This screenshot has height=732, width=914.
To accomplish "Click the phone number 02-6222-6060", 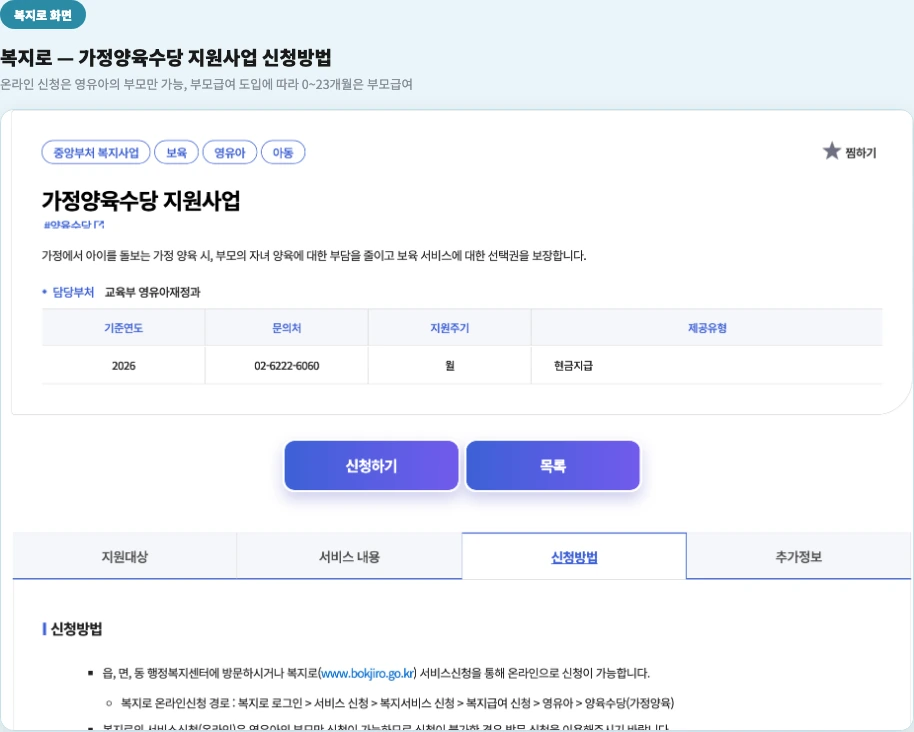I will pyautogui.click(x=287, y=366).
